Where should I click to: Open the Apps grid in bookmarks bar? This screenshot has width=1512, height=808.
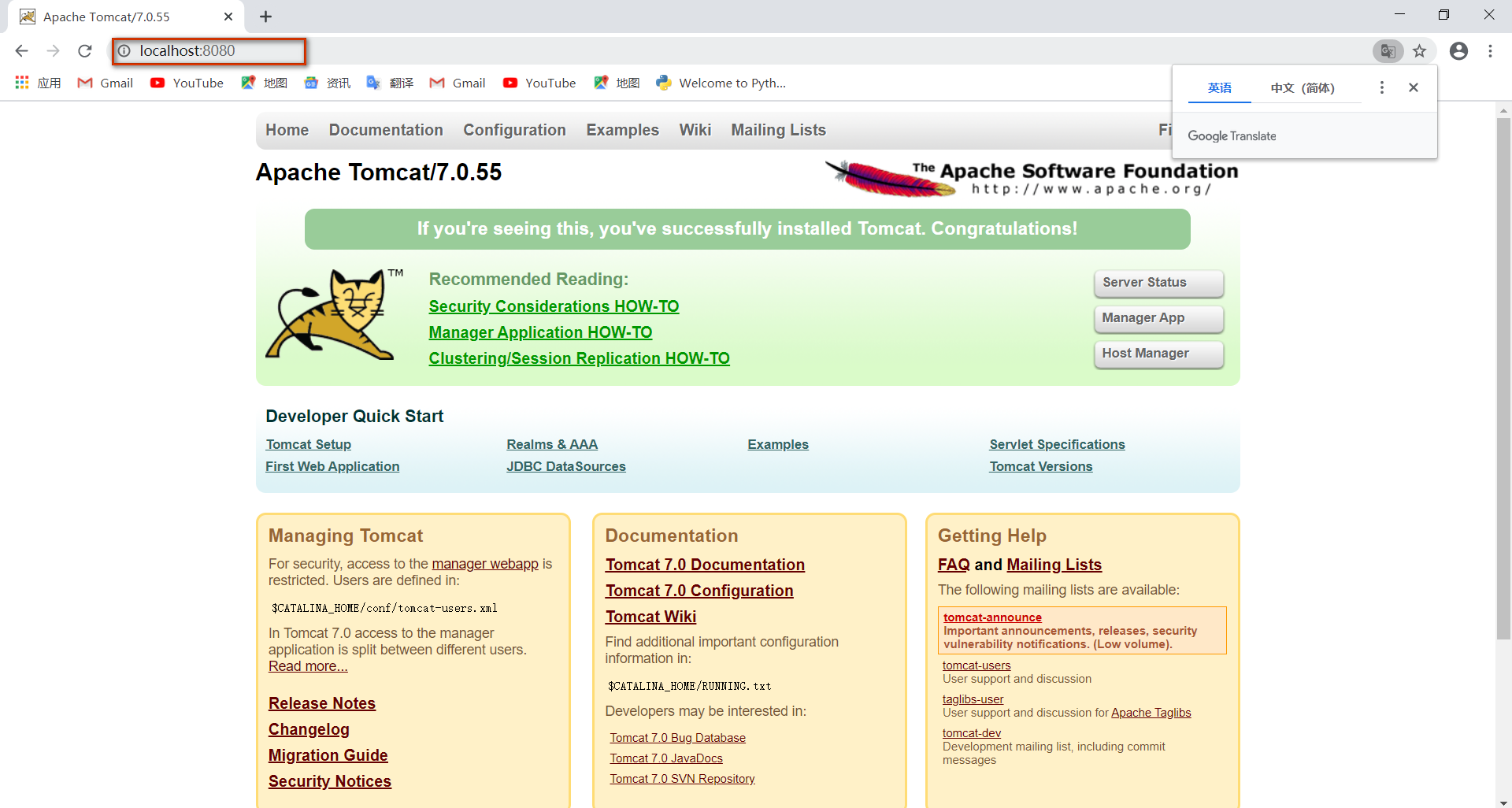coord(37,83)
